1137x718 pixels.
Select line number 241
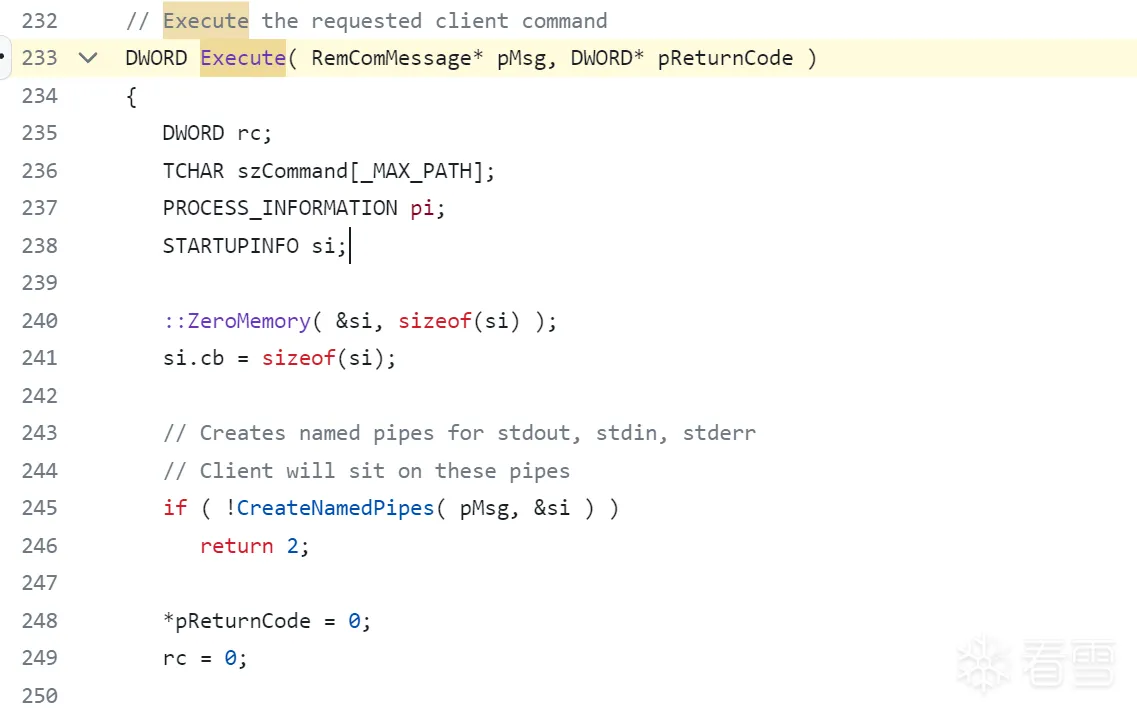tap(39, 358)
